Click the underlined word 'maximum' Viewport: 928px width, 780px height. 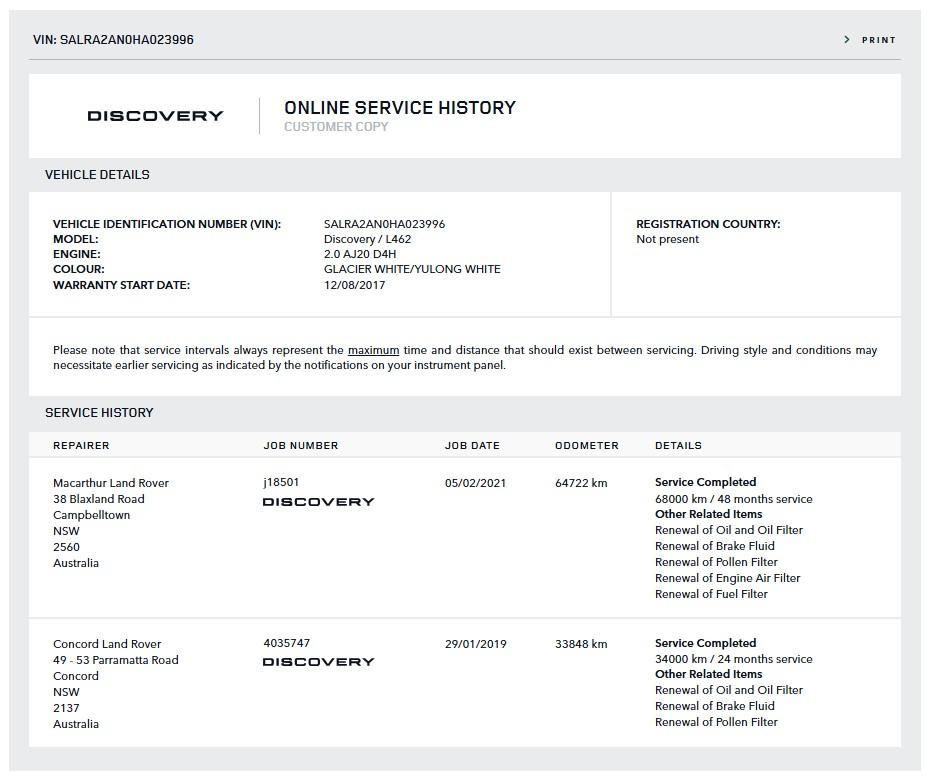pos(373,350)
